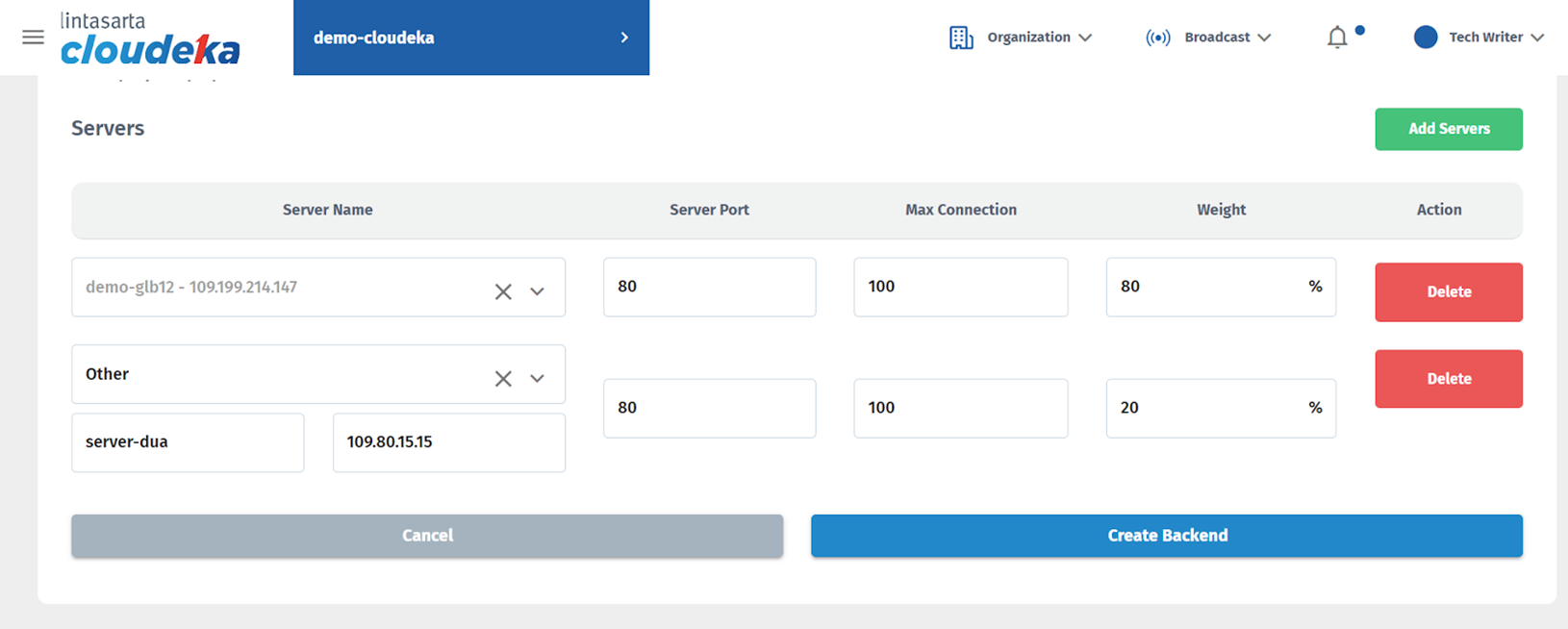Click the Tech Writer user avatar
This screenshot has width=1568, height=629.
(1425, 38)
